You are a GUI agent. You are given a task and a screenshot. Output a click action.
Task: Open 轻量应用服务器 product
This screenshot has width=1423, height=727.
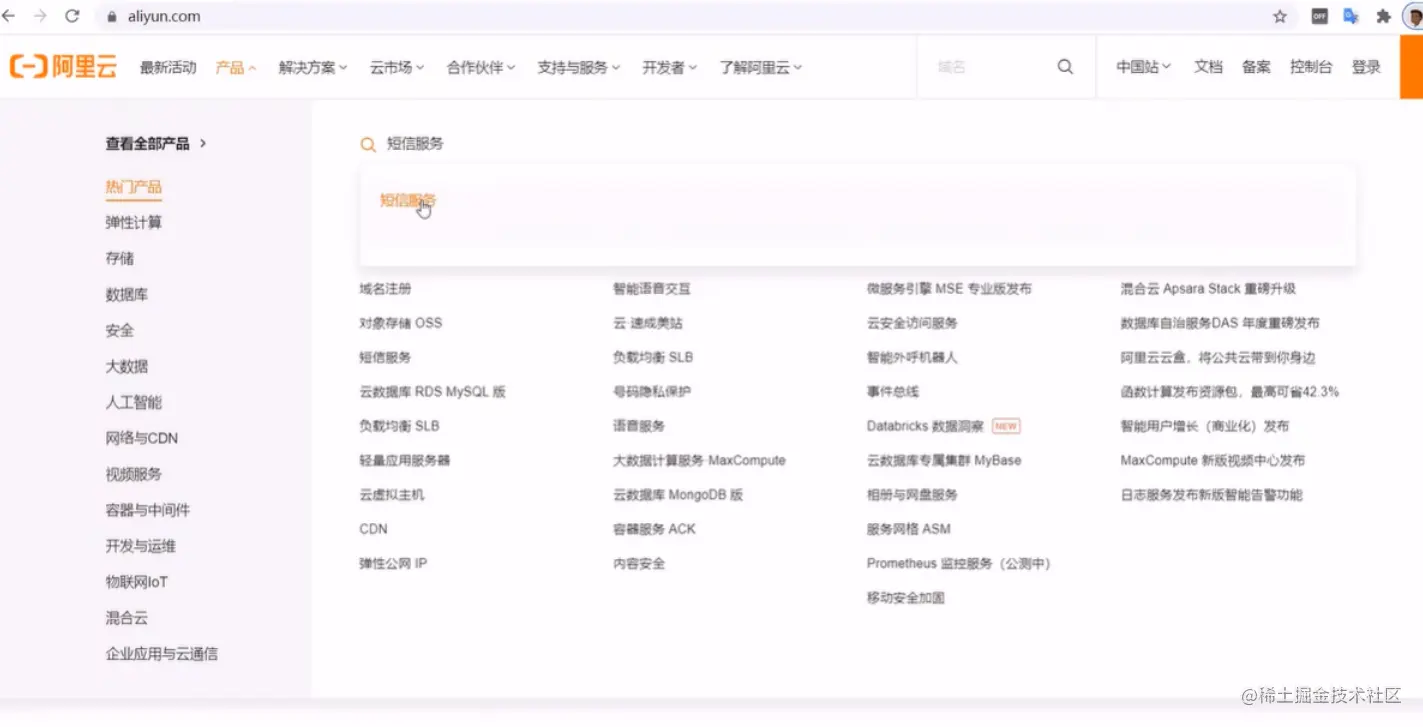coord(405,461)
